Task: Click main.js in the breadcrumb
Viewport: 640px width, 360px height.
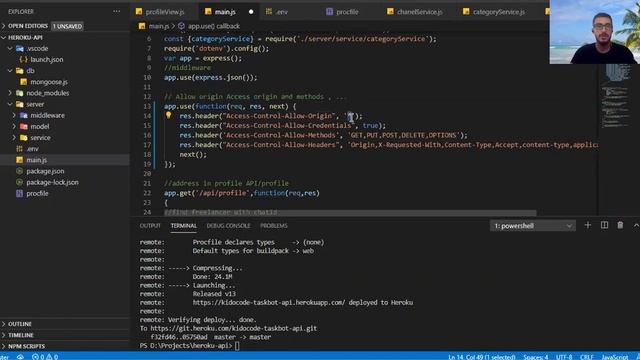Action: tap(158, 26)
